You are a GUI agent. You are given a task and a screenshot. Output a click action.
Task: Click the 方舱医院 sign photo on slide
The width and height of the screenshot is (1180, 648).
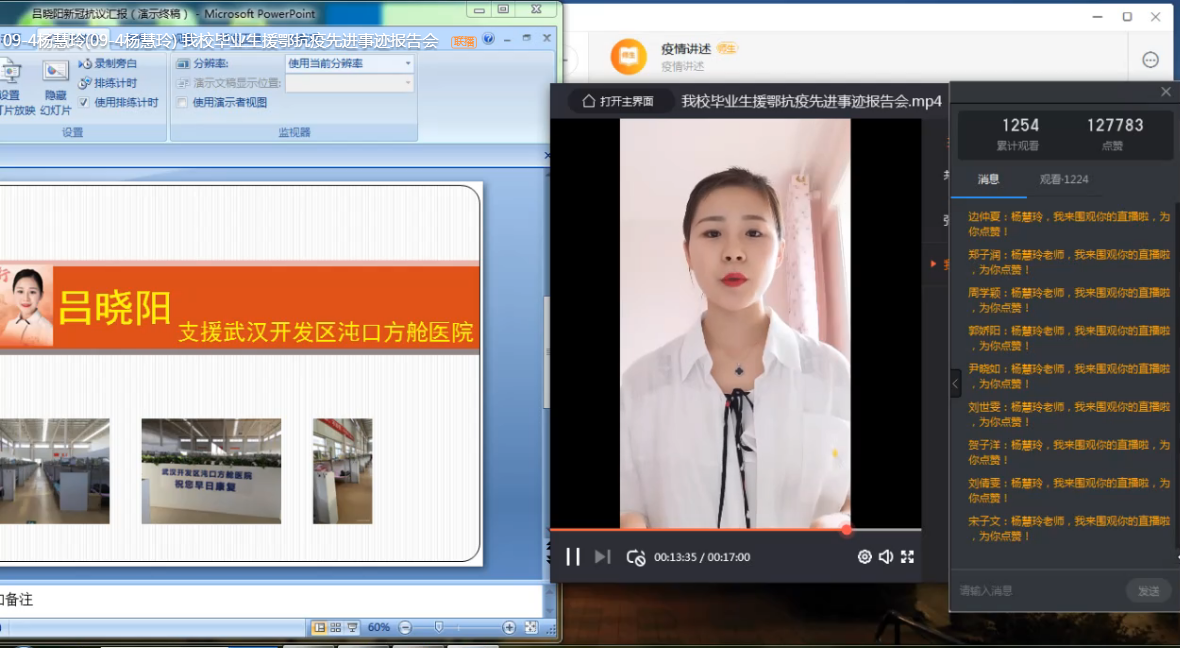coord(211,471)
